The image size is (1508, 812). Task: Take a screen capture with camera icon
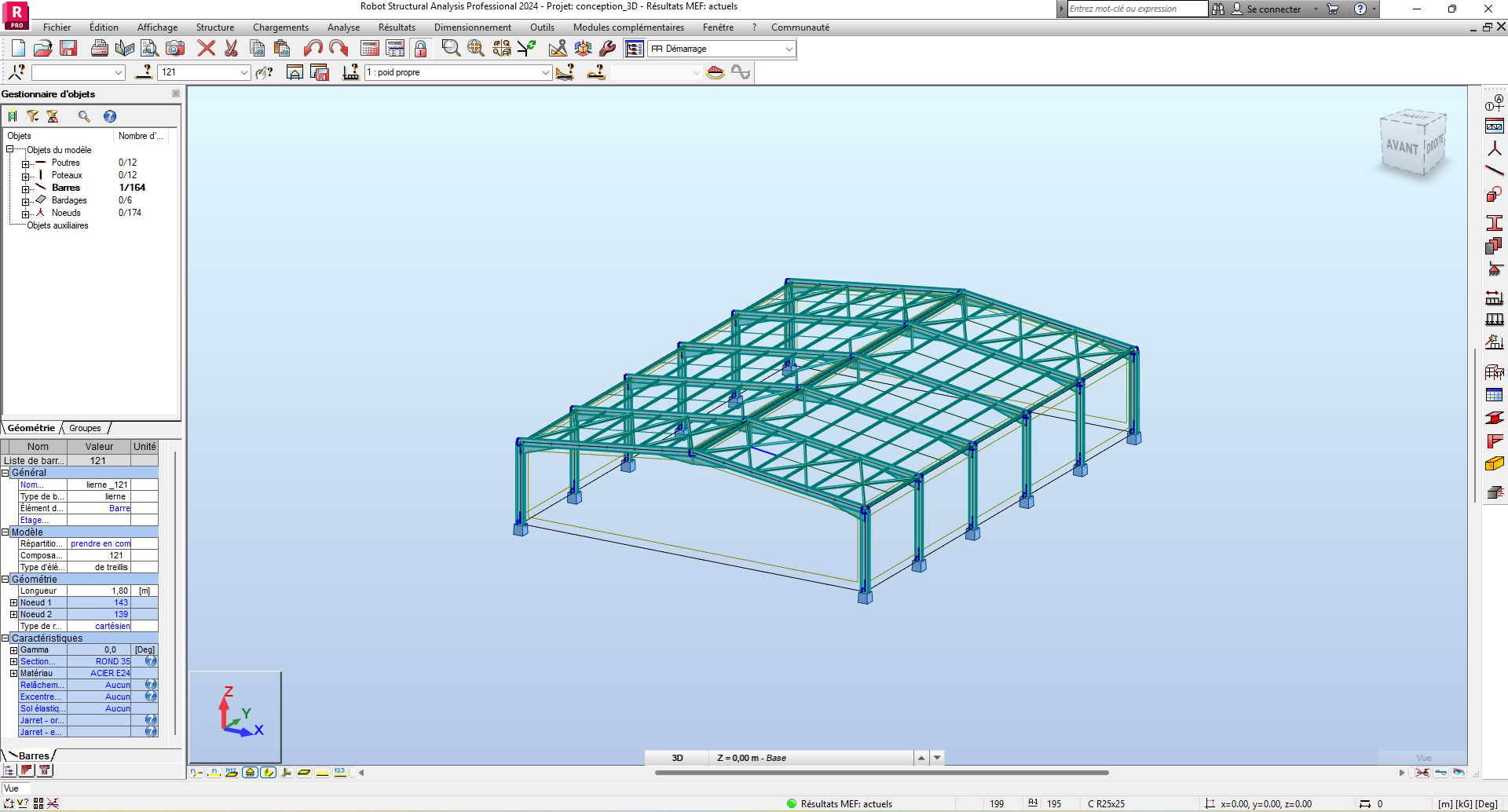tap(175, 49)
